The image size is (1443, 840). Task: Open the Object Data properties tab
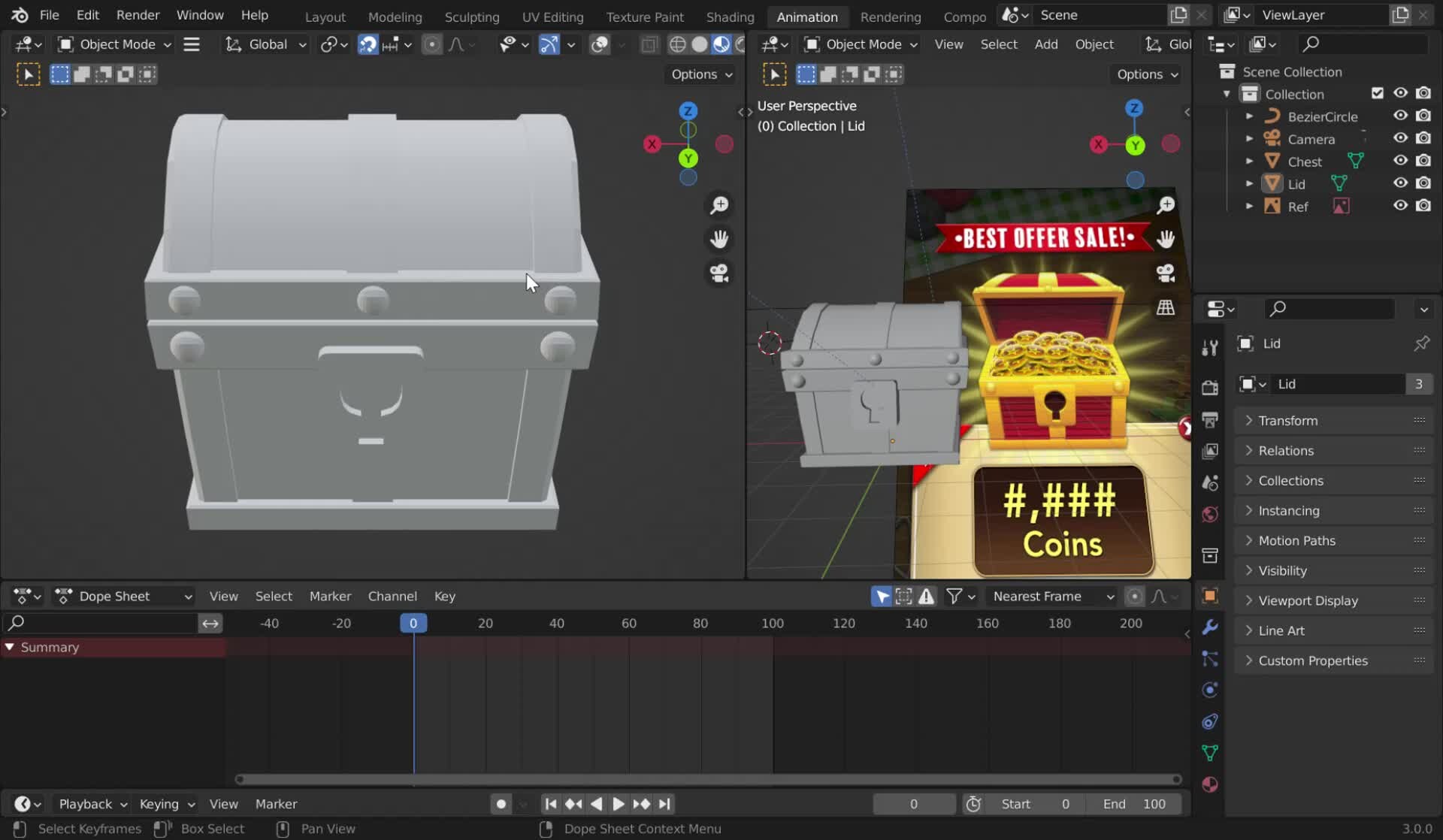pyautogui.click(x=1209, y=753)
